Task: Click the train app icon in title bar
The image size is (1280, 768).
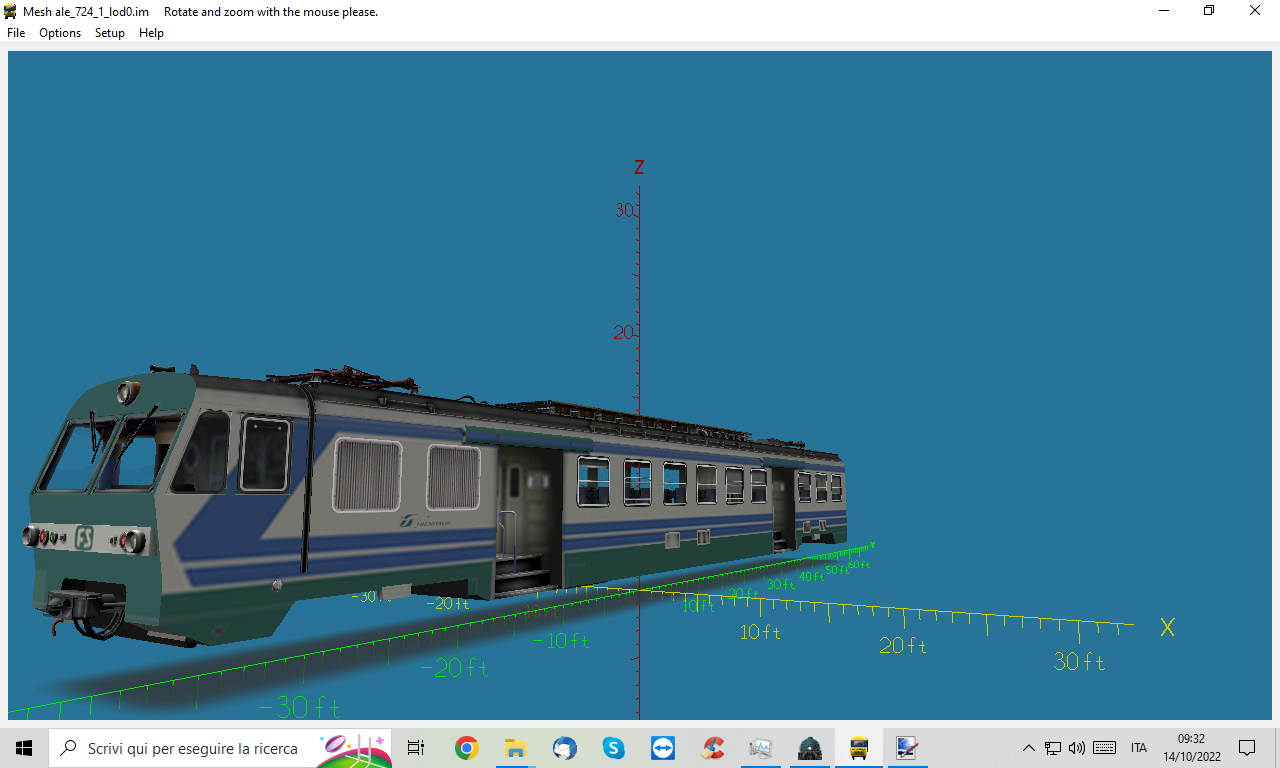Action: [x=11, y=12]
